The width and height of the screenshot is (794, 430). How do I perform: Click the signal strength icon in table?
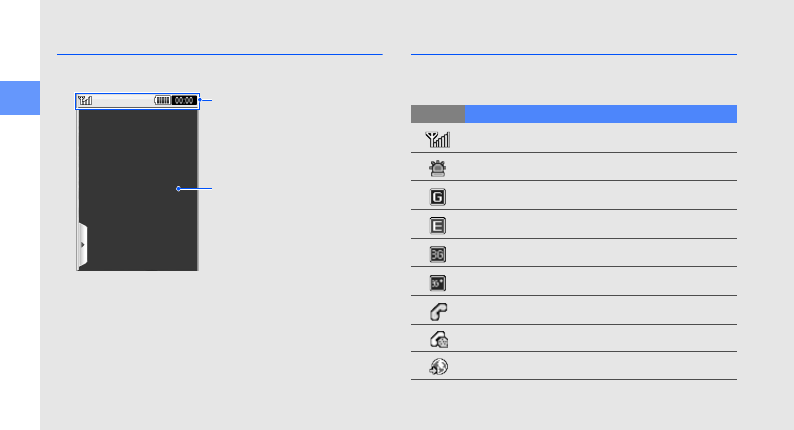click(437, 139)
